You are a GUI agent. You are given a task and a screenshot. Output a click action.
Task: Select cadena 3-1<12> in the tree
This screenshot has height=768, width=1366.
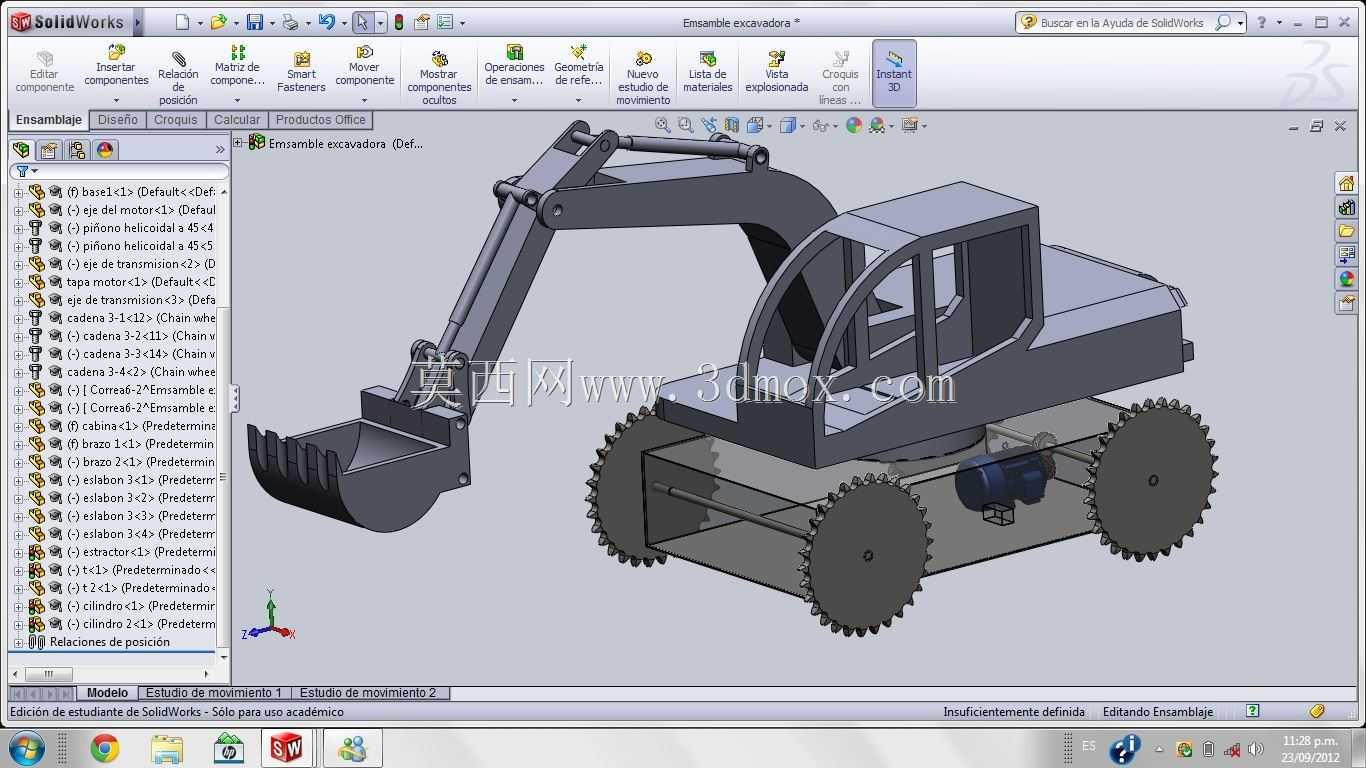coord(141,318)
